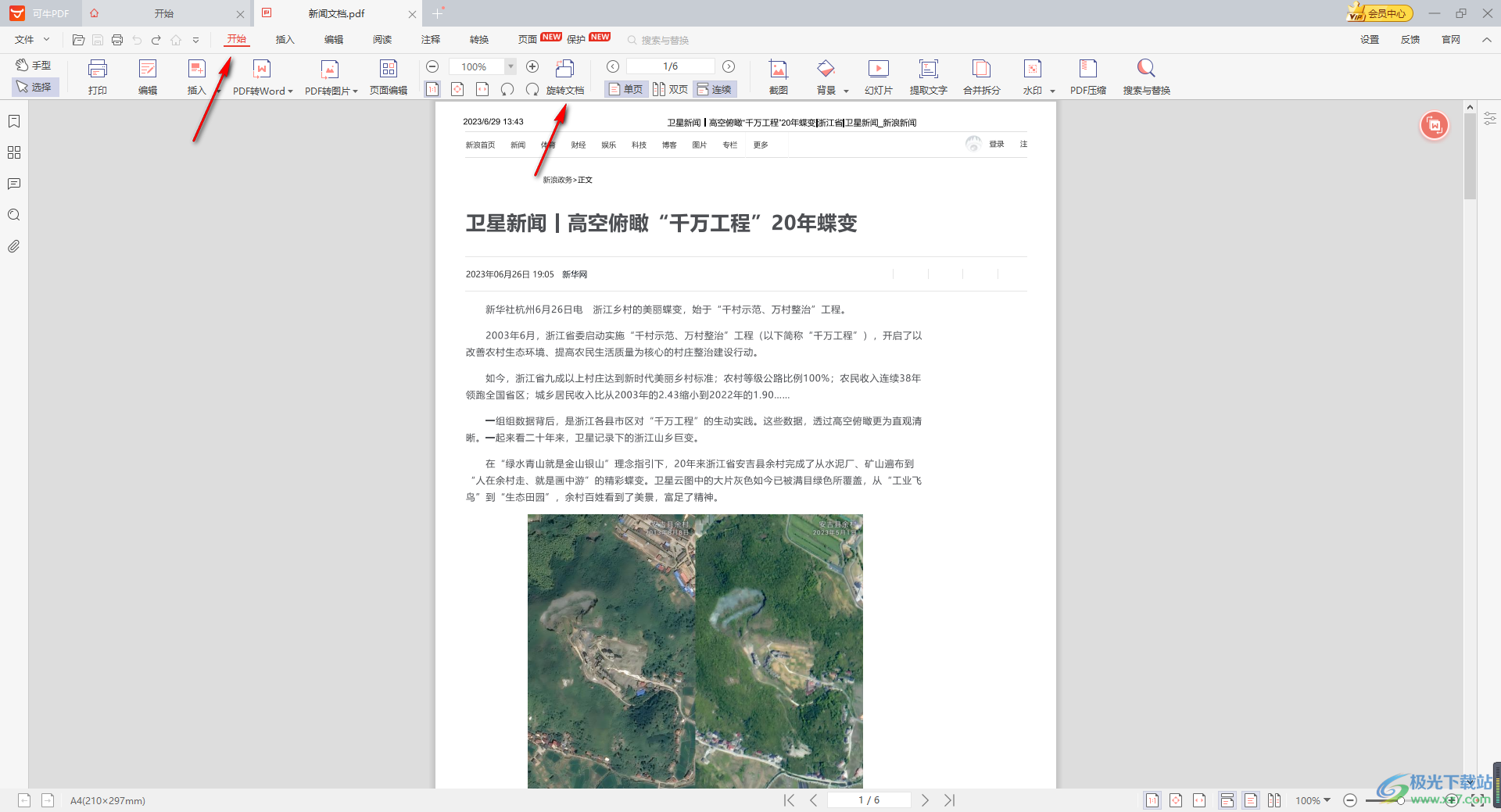Click the status bar zoom slider handle
Image resolution: width=1501 pixels, height=812 pixels.
1401,800
